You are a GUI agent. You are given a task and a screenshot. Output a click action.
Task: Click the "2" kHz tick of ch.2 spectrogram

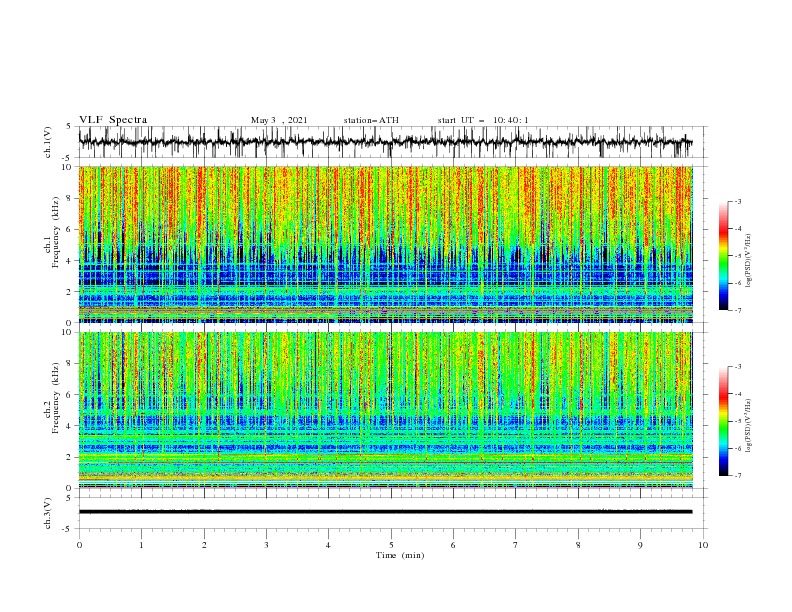[70, 457]
